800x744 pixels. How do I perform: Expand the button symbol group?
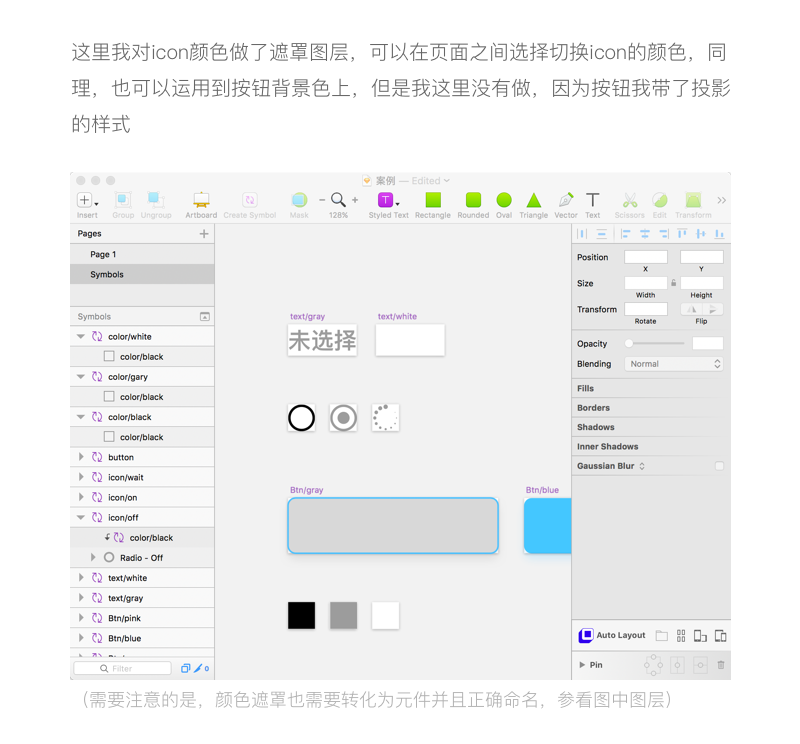(81, 457)
